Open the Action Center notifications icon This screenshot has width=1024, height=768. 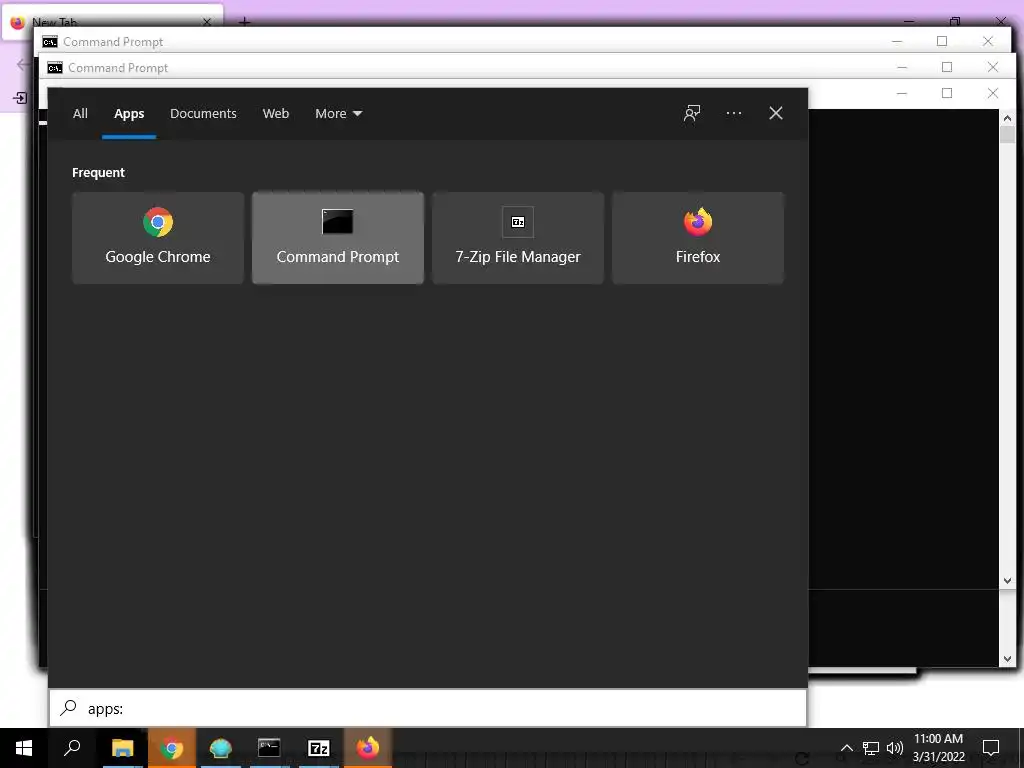(x=991, y=748)
